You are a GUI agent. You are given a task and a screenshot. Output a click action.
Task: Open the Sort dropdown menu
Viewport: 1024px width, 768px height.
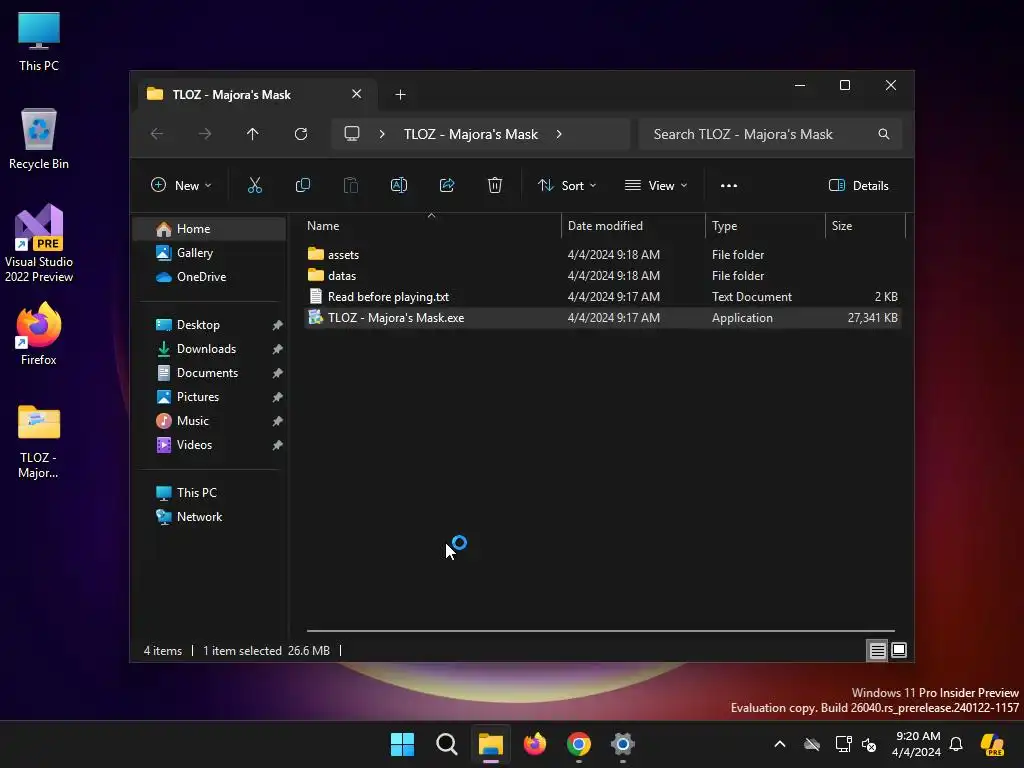567,185
